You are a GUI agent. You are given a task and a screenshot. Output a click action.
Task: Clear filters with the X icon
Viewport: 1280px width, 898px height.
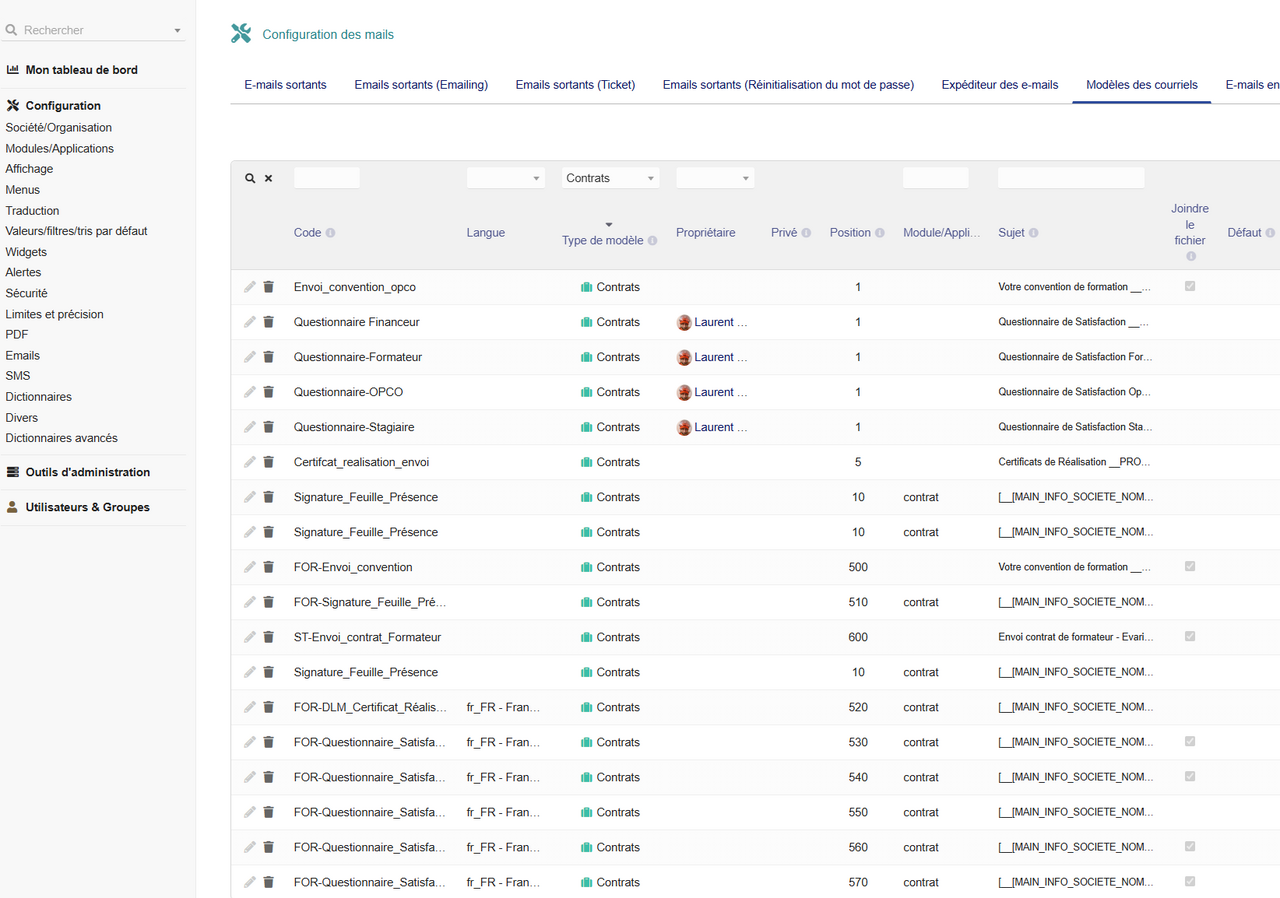pyautogui.click(x=268, y=178)
